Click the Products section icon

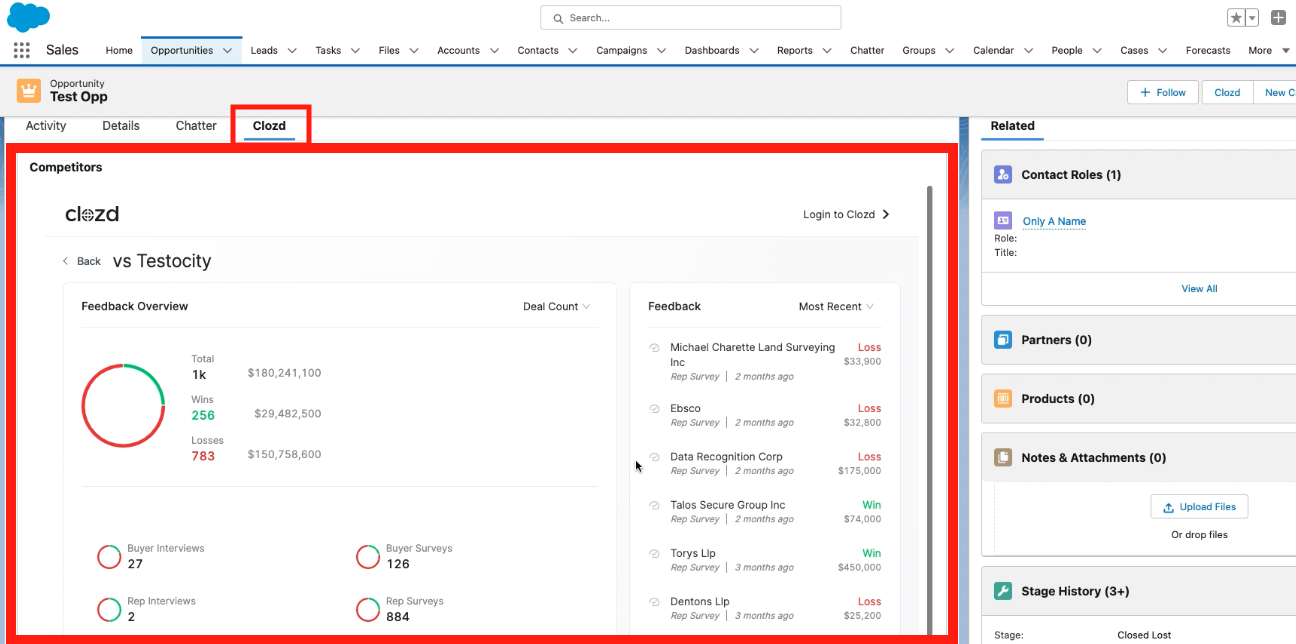coord(1003,398)
